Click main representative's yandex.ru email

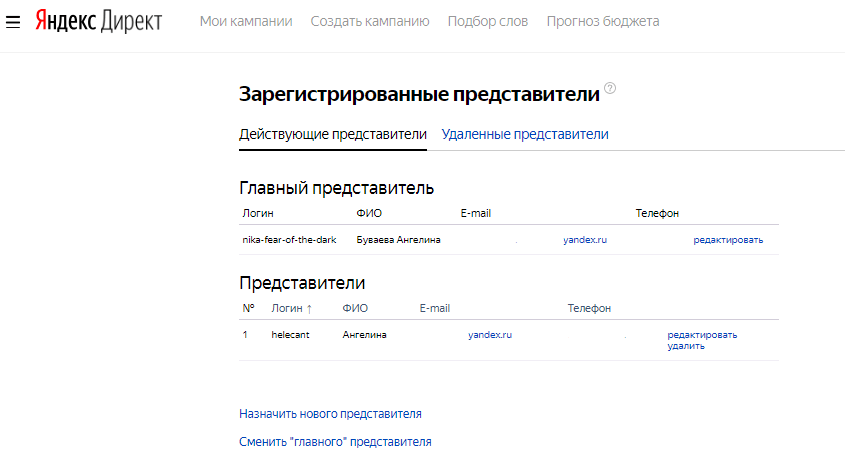[585, 240]
